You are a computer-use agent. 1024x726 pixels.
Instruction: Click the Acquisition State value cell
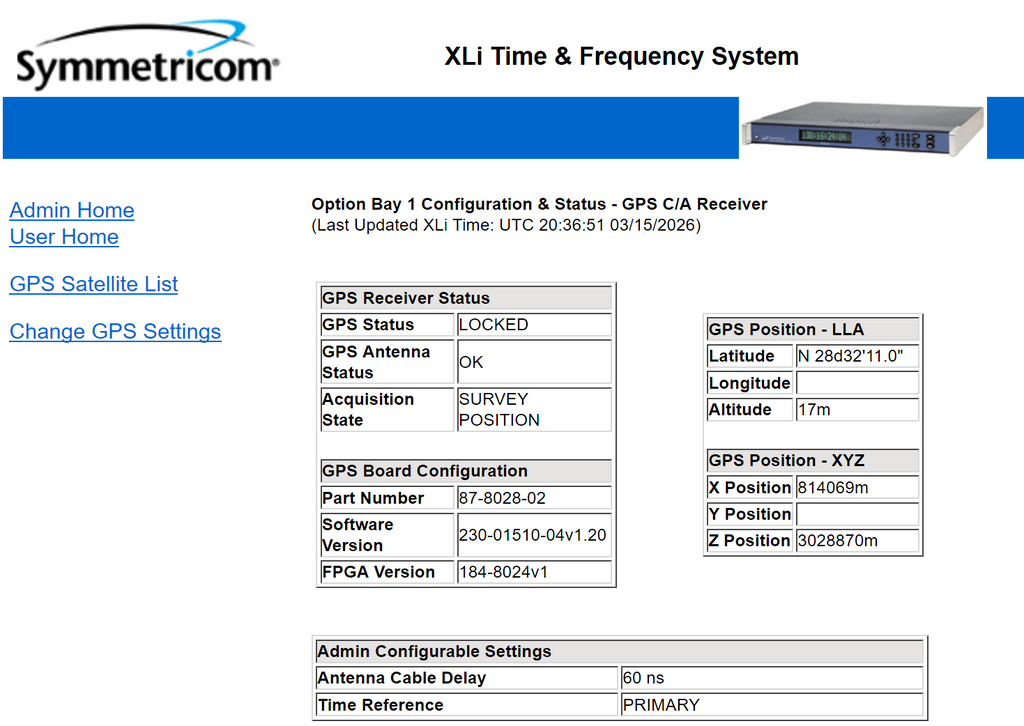[x=533, y=409]
